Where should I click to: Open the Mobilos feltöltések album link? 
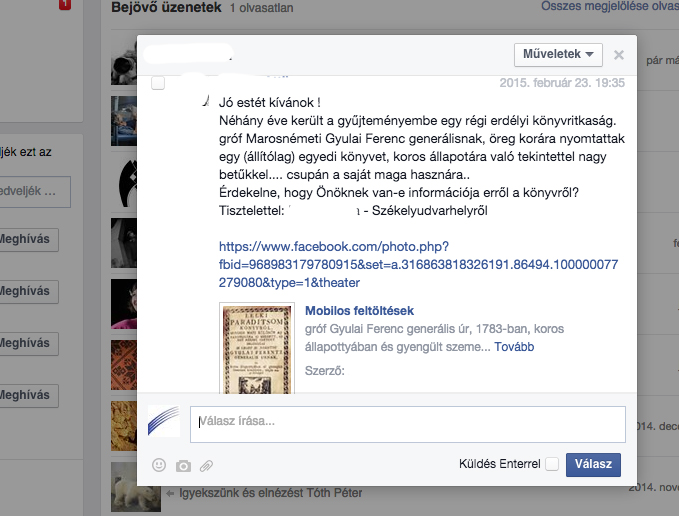(x=359, y=310)
